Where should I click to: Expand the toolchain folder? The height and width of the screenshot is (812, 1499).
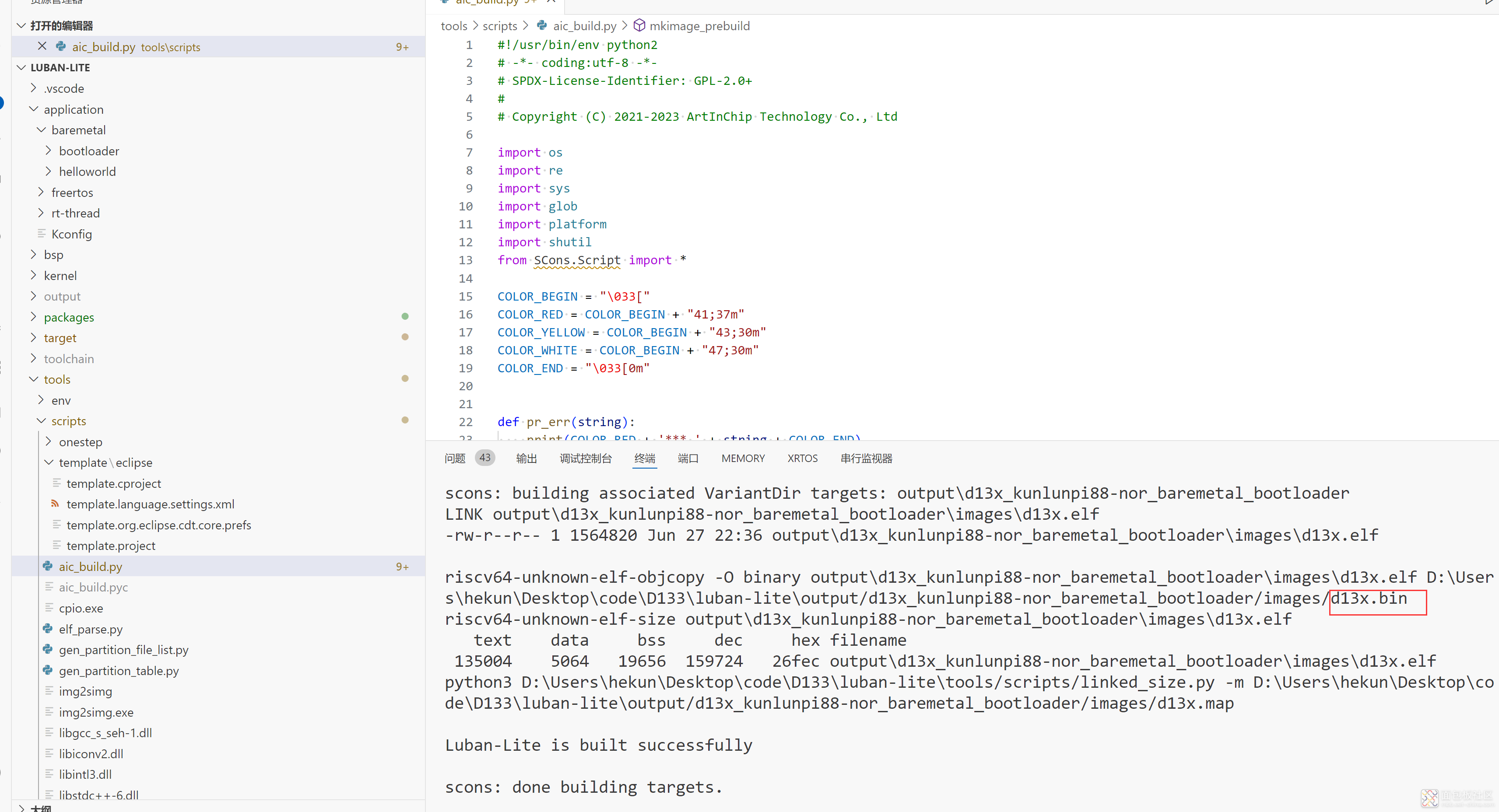click(x=33, y=358)
